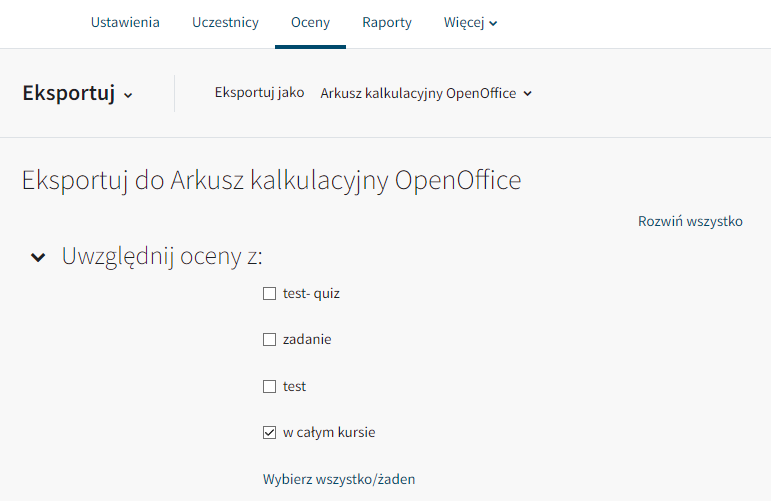772x501 pixels.
Task: Open the Więcej dropdown menu
Action: click(x=470, y=23)
